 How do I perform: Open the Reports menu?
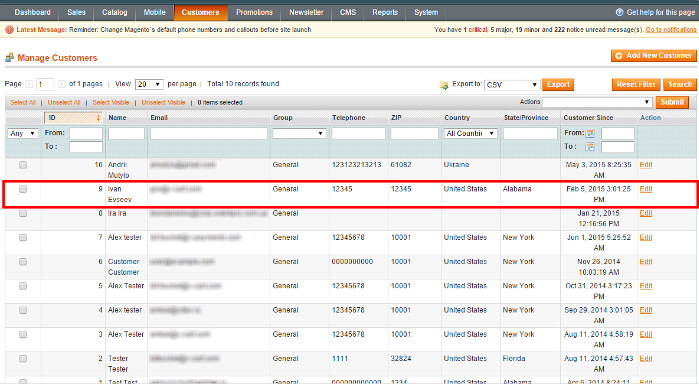pos(385,12)
